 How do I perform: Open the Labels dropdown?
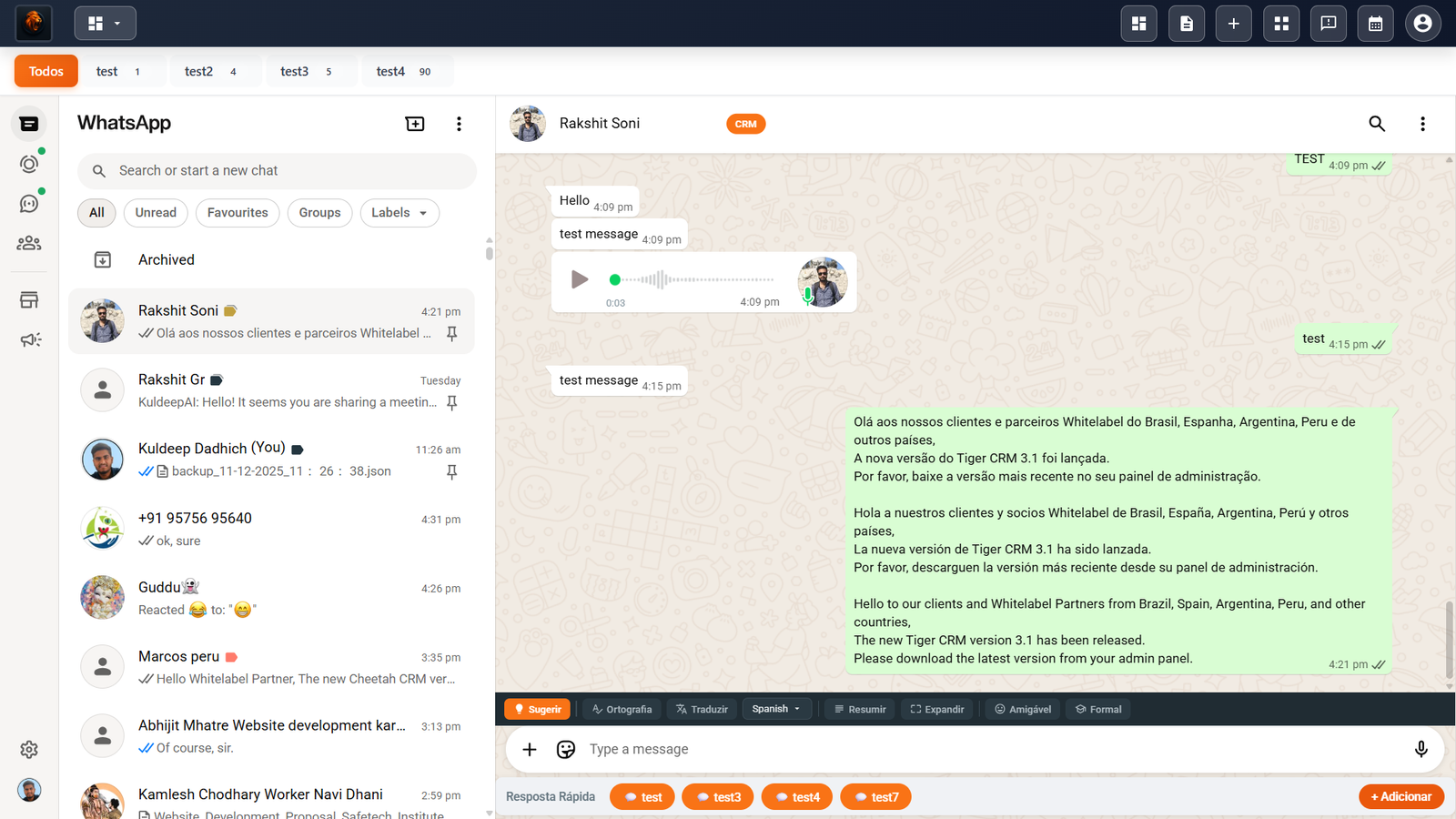click(x=399, y=212)
